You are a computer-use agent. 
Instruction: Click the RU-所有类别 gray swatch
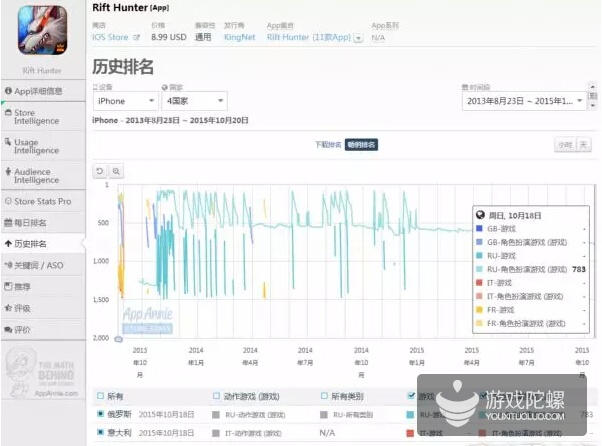tap(324, 415)
